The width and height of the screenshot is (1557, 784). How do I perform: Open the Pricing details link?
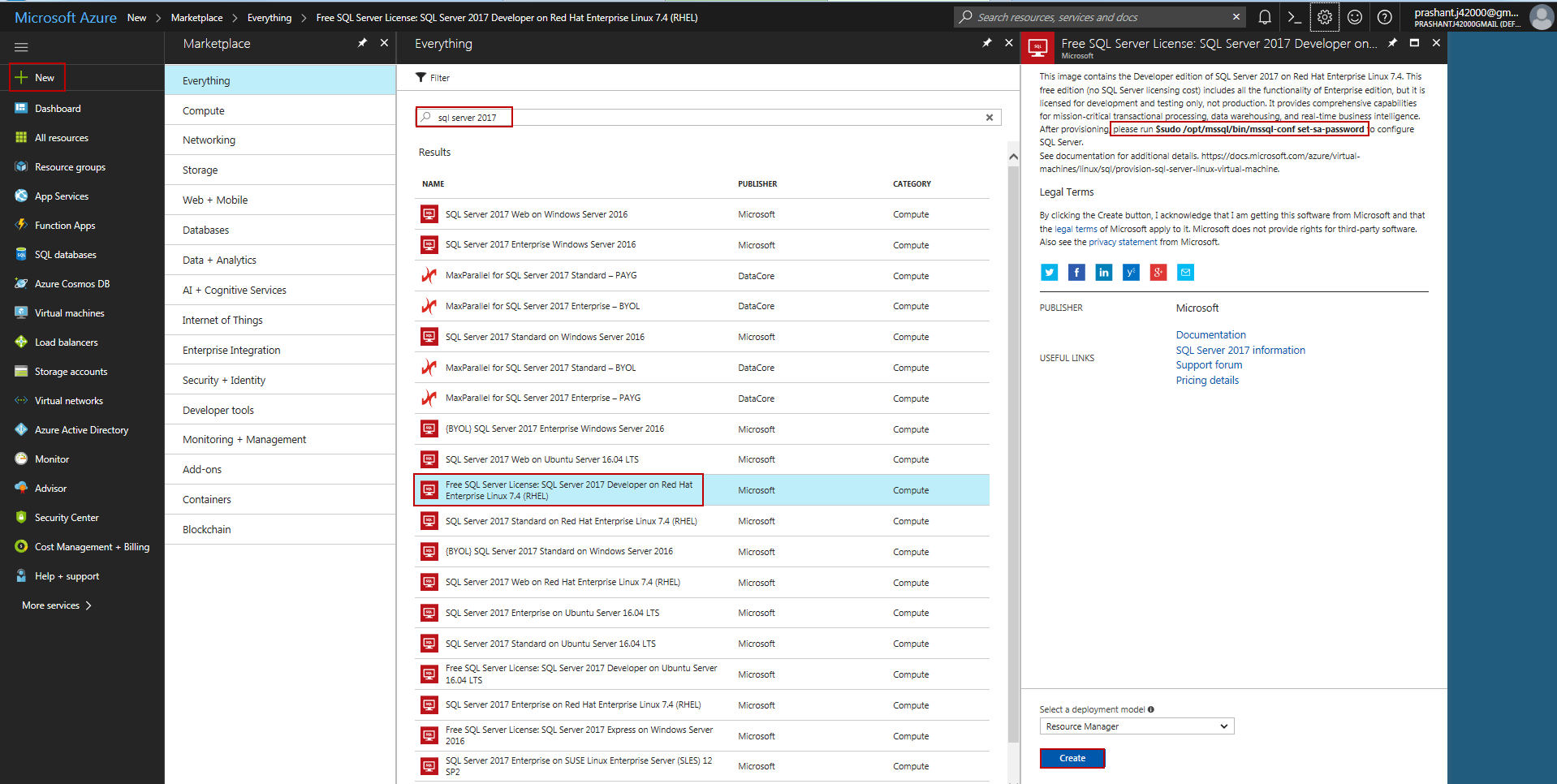tap(1207, 381)
